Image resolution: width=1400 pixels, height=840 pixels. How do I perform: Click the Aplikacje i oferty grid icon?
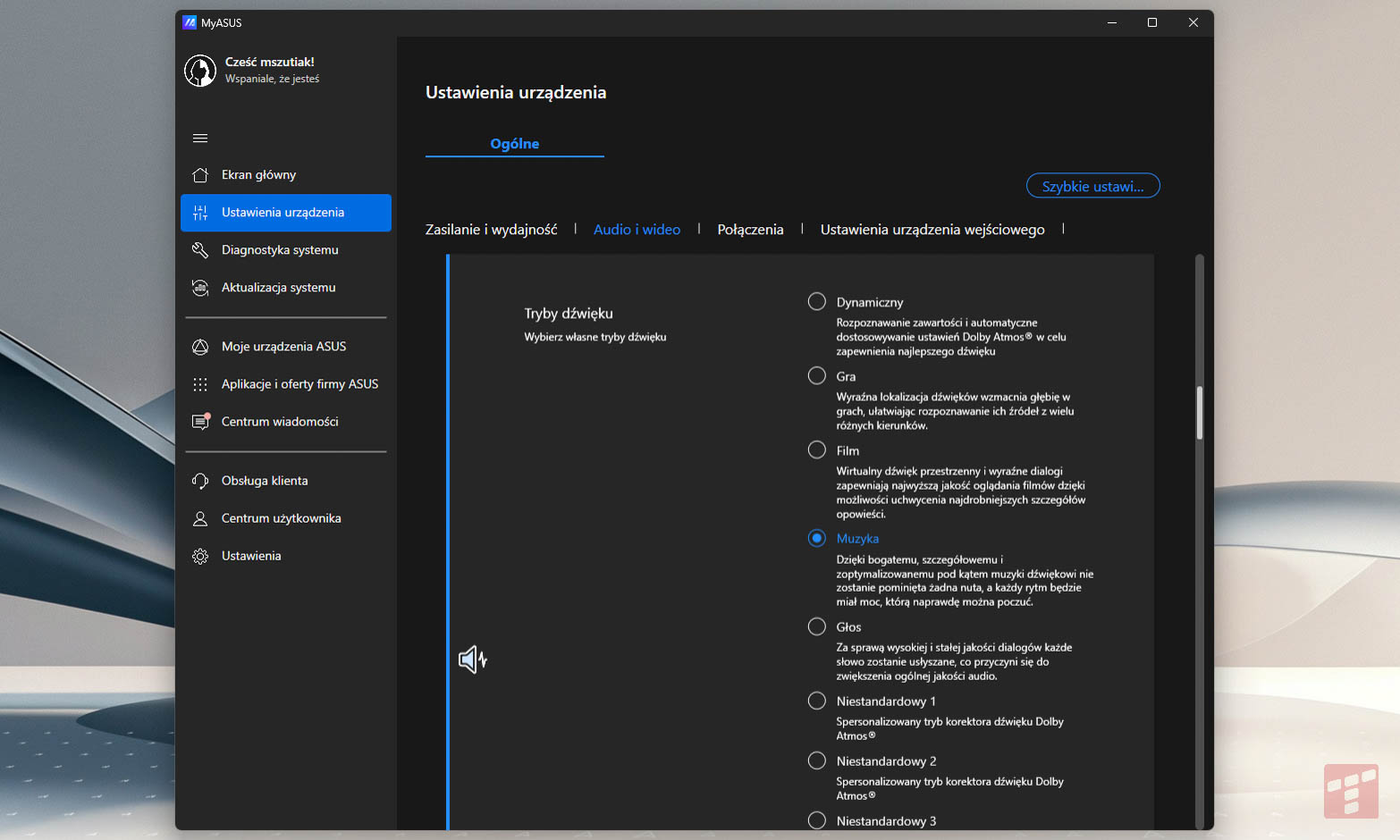coord(200,384)
